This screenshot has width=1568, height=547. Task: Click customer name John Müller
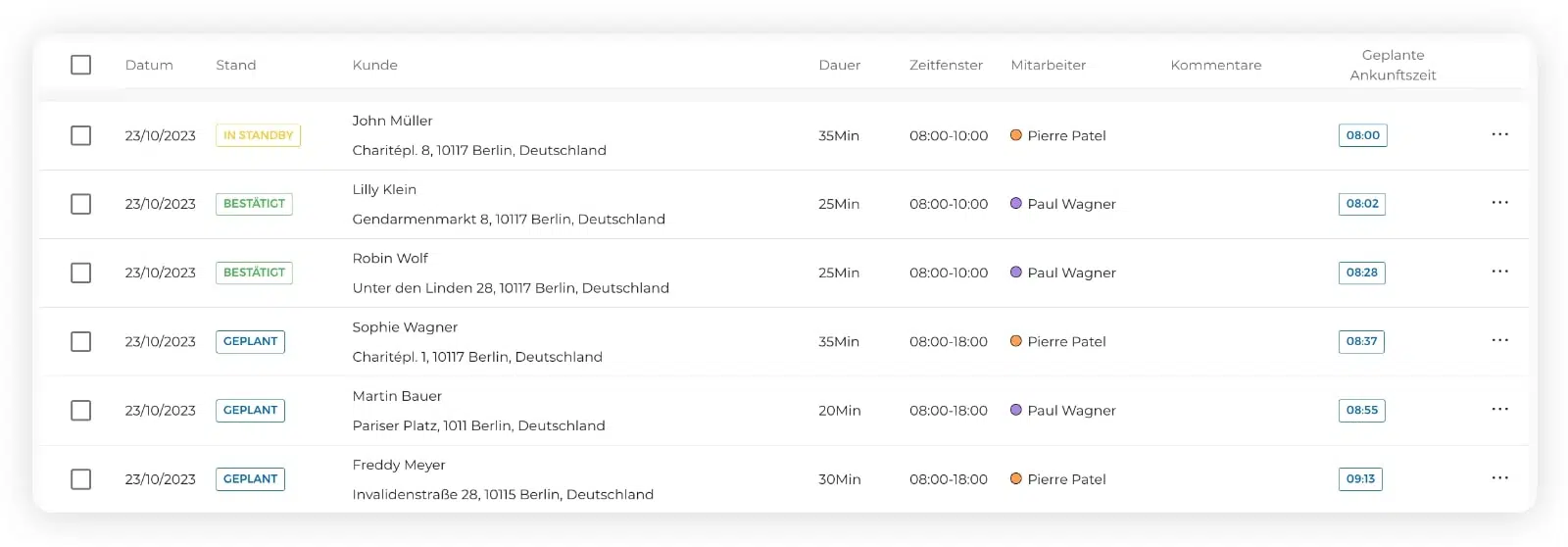[392, 121]
